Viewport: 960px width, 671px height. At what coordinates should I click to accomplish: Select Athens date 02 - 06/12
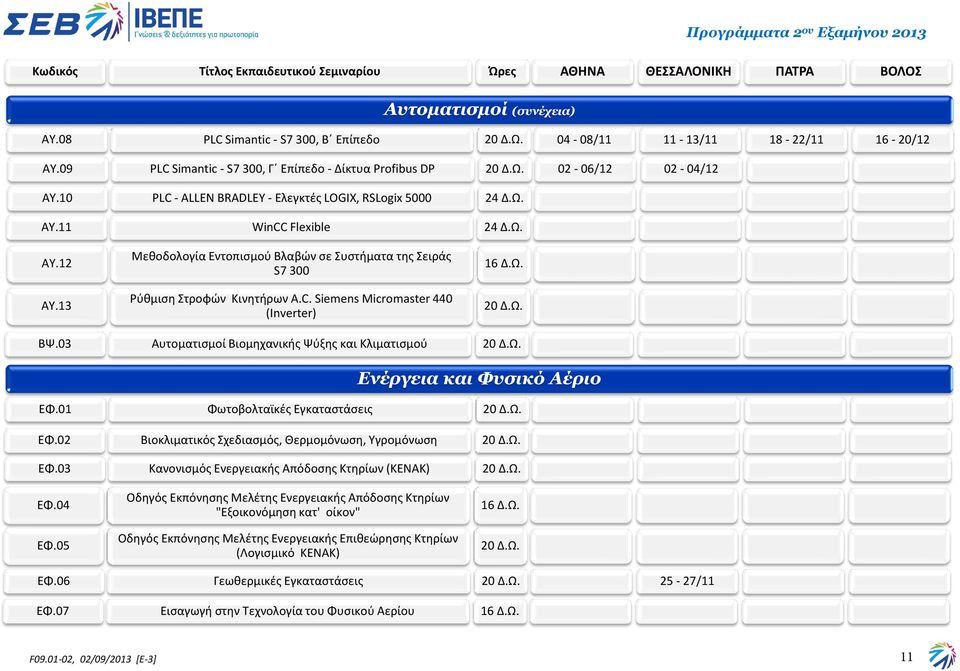click(585, 169)
